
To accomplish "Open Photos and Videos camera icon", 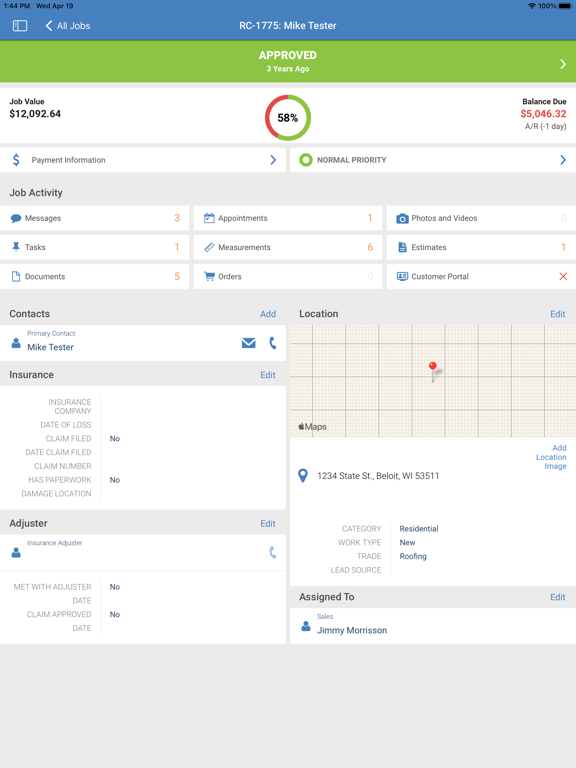I will click(402, 218).
